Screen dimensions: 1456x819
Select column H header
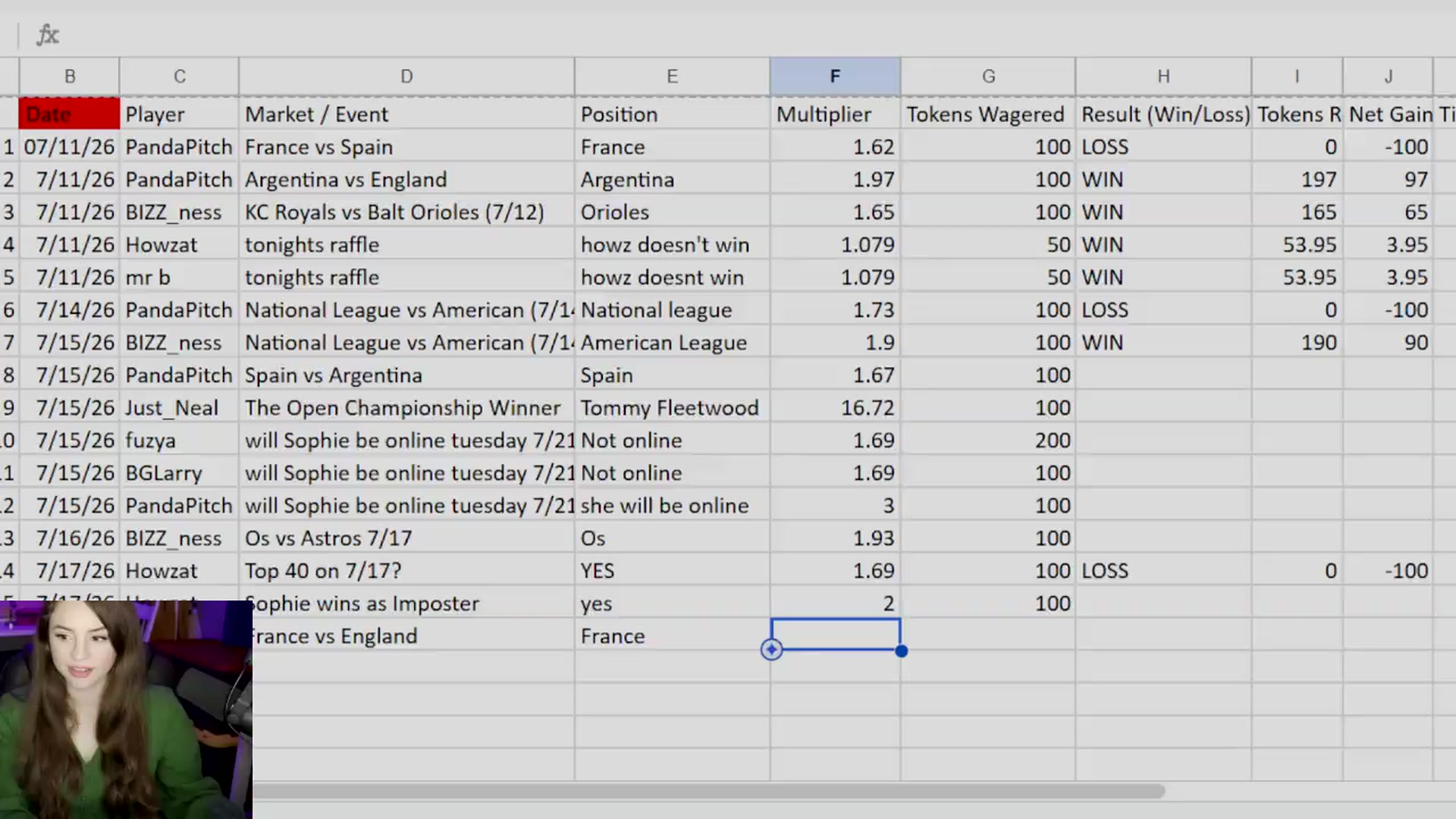1163,77
